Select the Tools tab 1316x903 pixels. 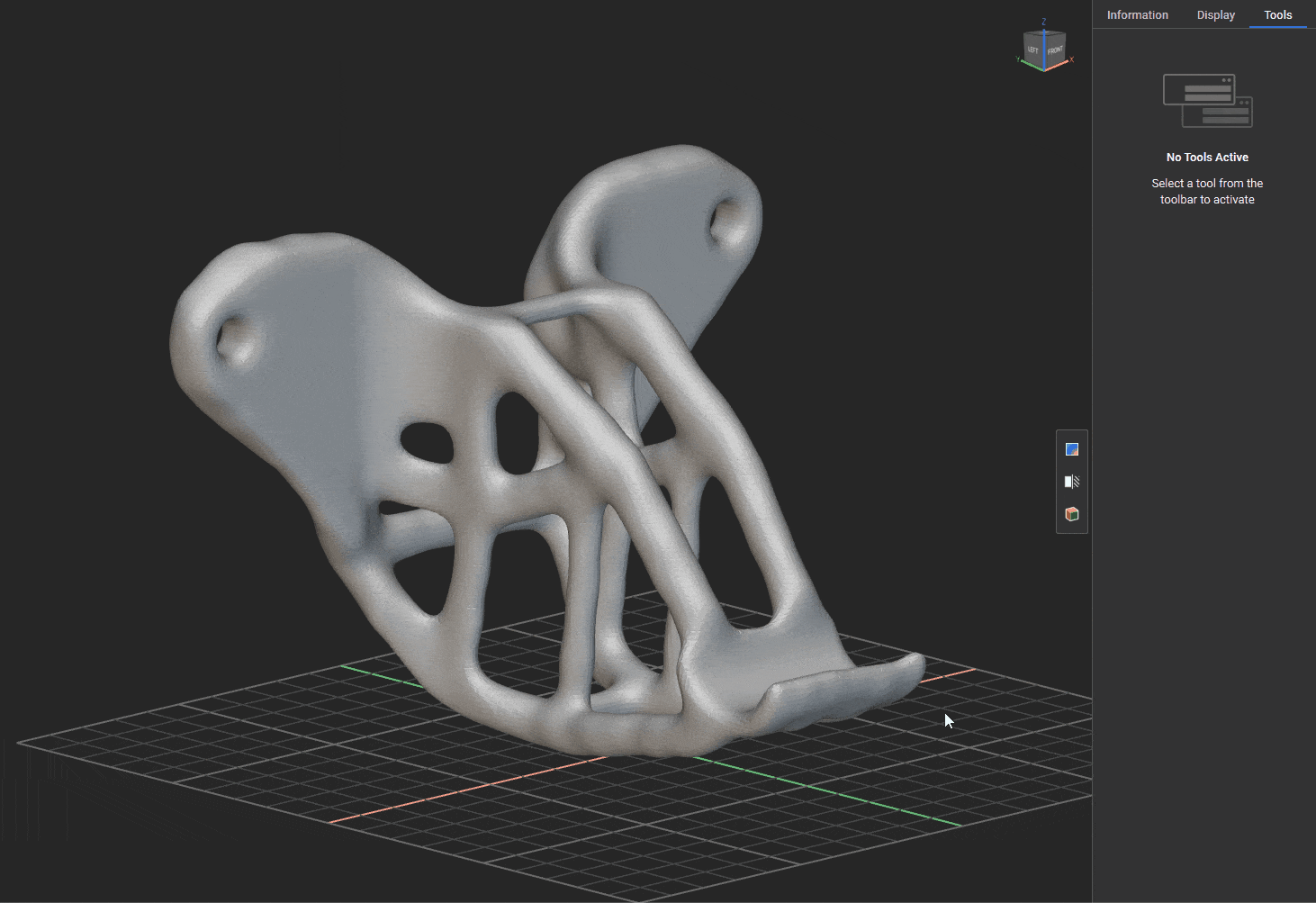tap(1277, 15)
